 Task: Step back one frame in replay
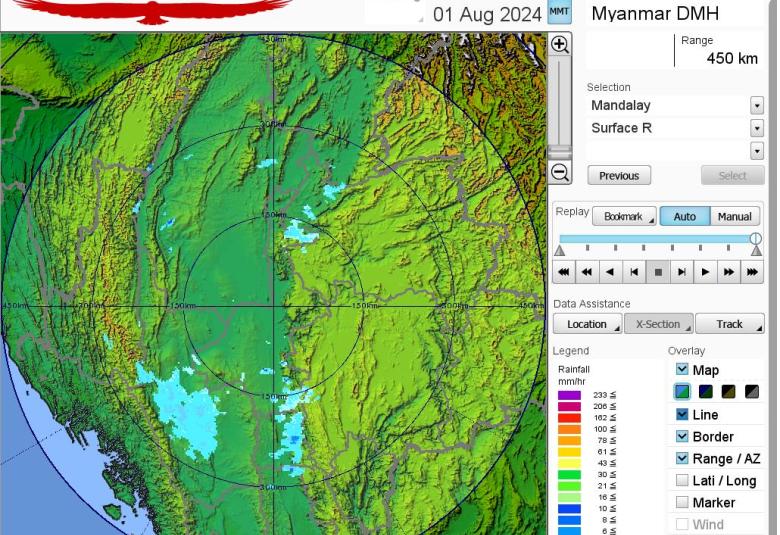point(634,271)
